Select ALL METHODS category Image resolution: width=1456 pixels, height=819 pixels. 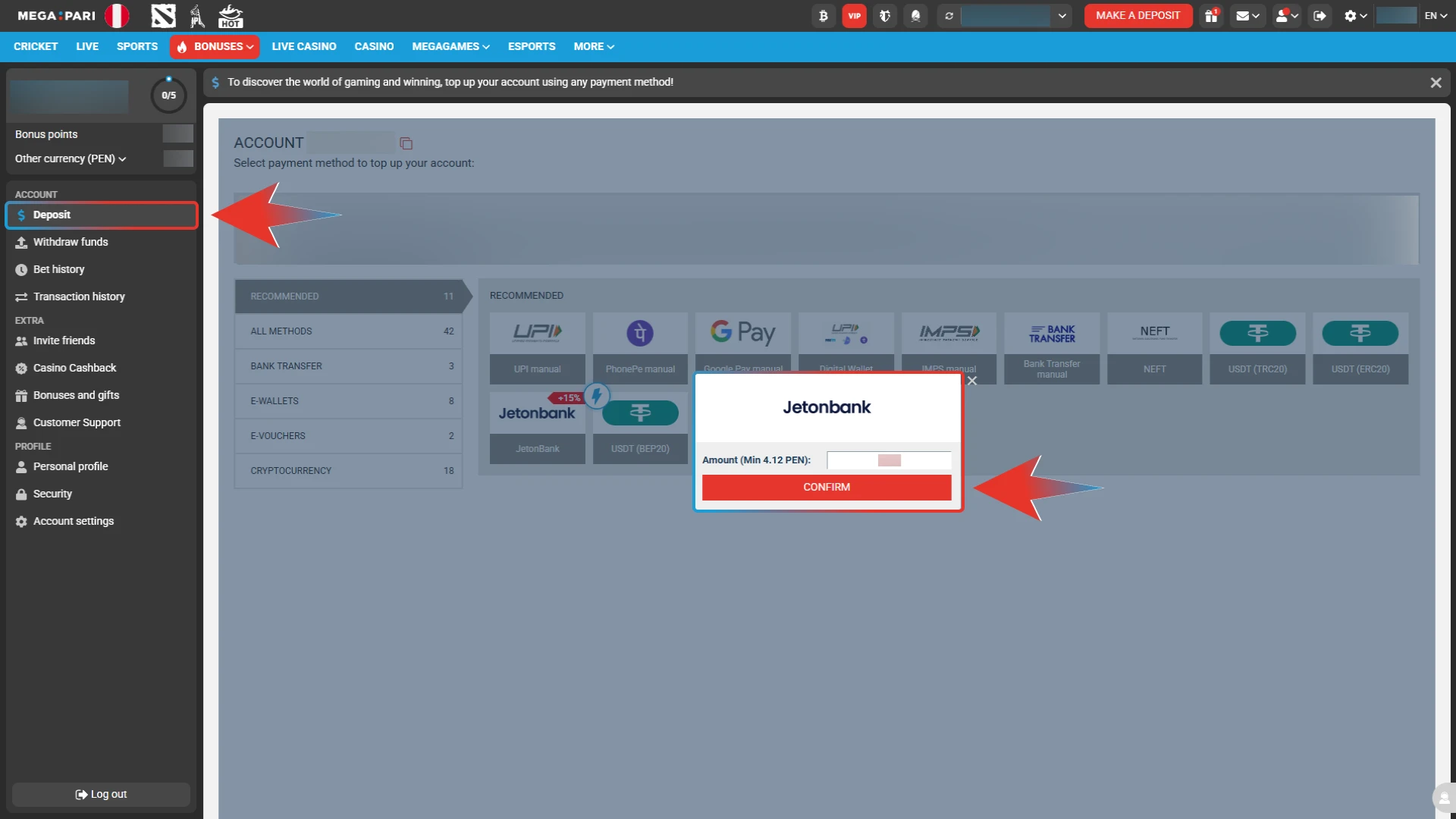349,331
